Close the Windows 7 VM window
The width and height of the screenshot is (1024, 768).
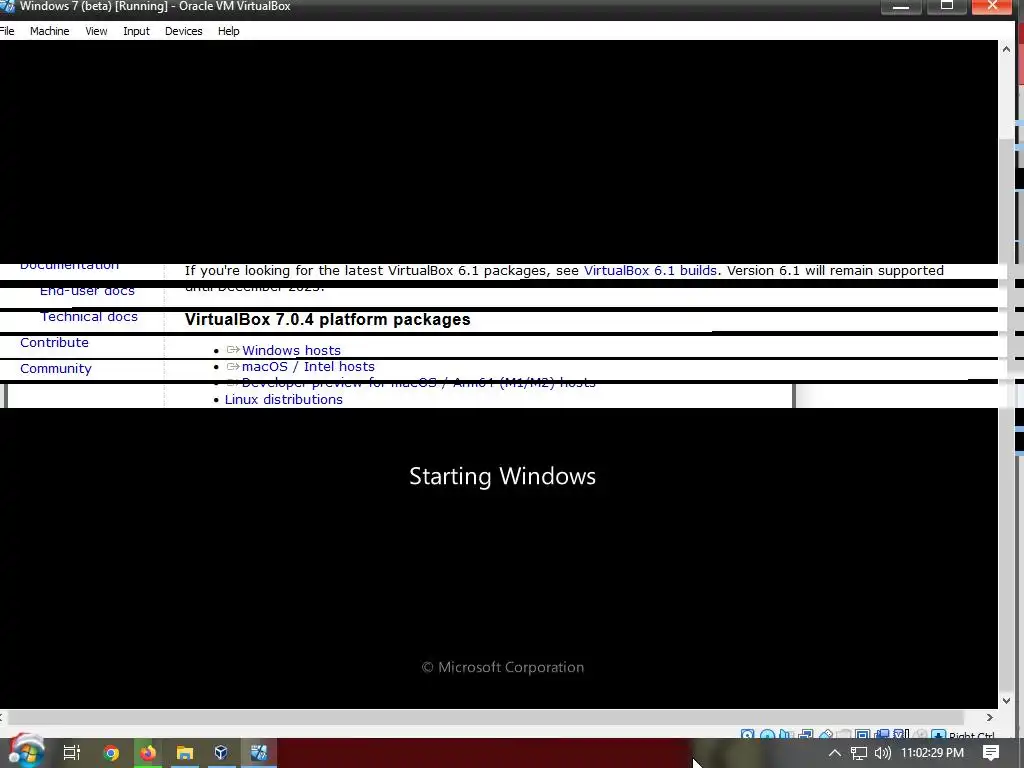pos(993,6)
